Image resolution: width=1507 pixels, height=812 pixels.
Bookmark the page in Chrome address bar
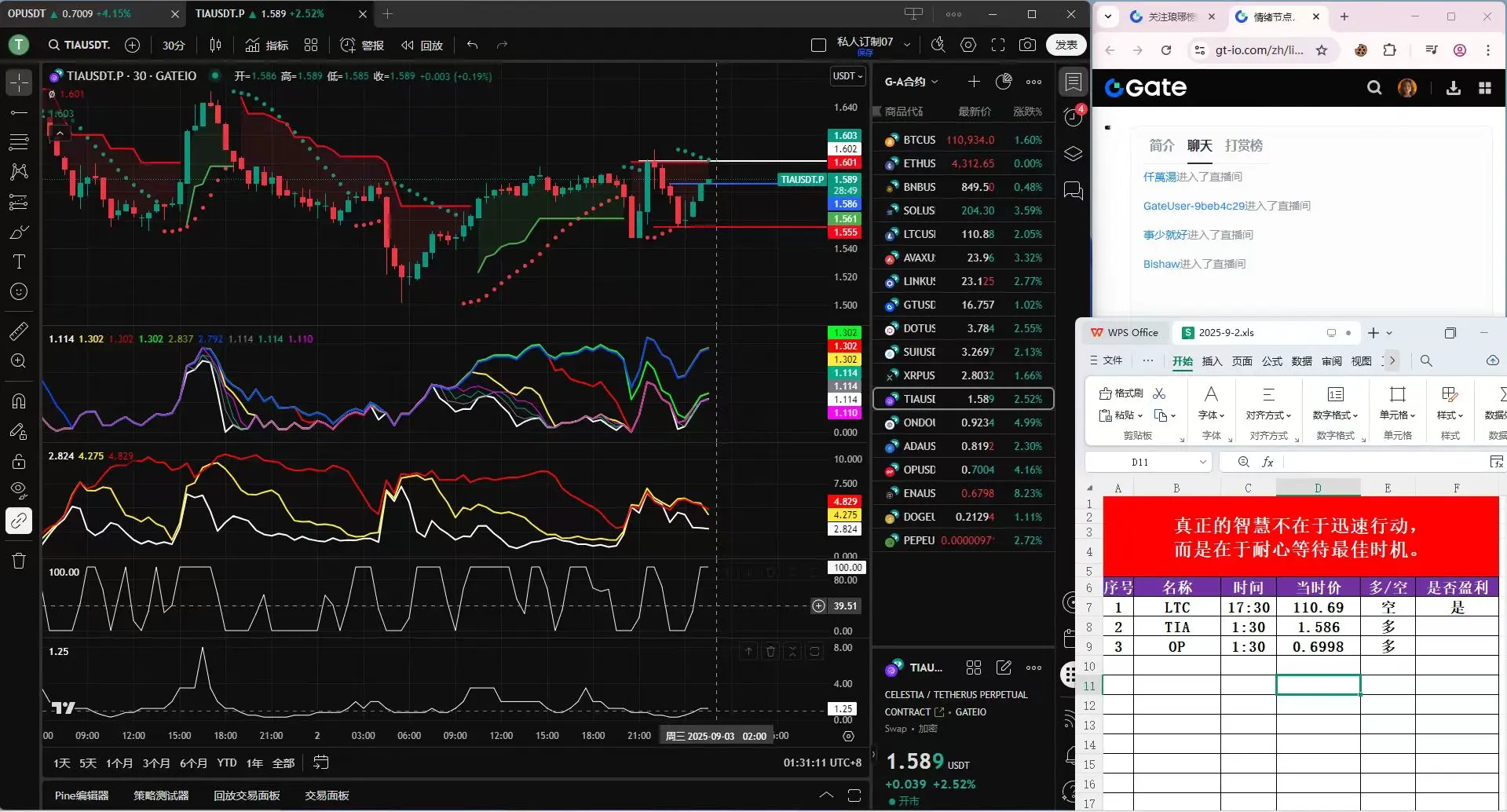pos(1322,50)
